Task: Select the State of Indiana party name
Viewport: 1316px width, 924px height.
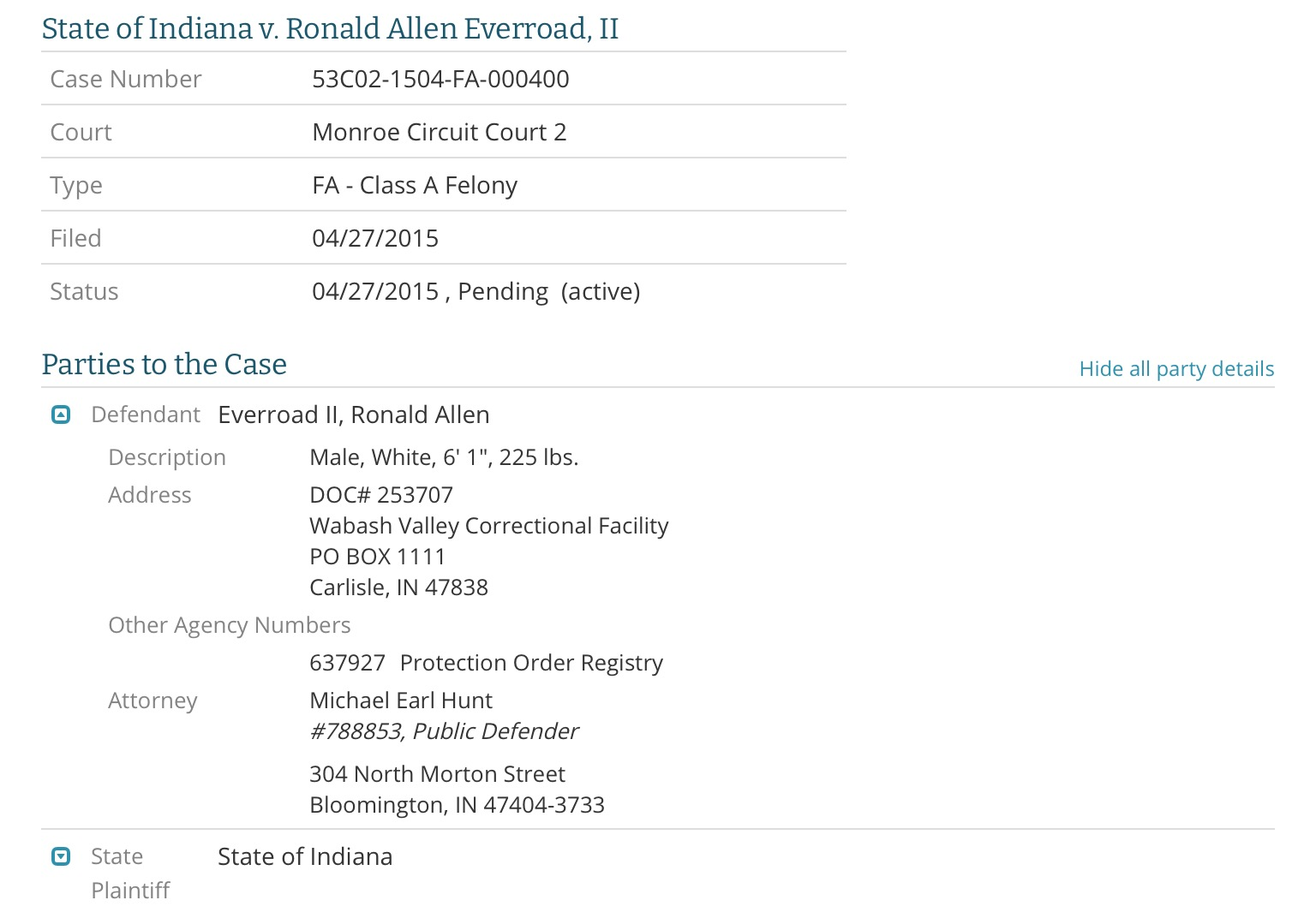Action: point(305,856)
